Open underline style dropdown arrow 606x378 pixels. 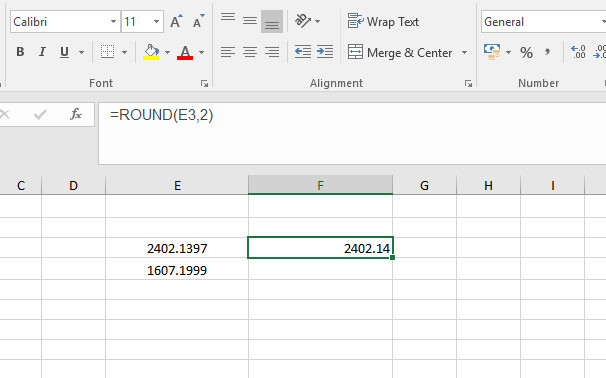tap(81, 52)
